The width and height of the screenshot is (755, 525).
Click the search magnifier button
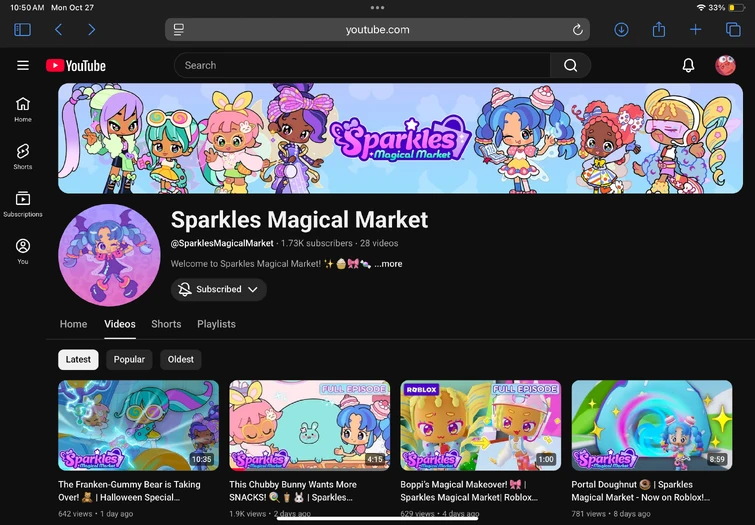(x=571, y=66)
